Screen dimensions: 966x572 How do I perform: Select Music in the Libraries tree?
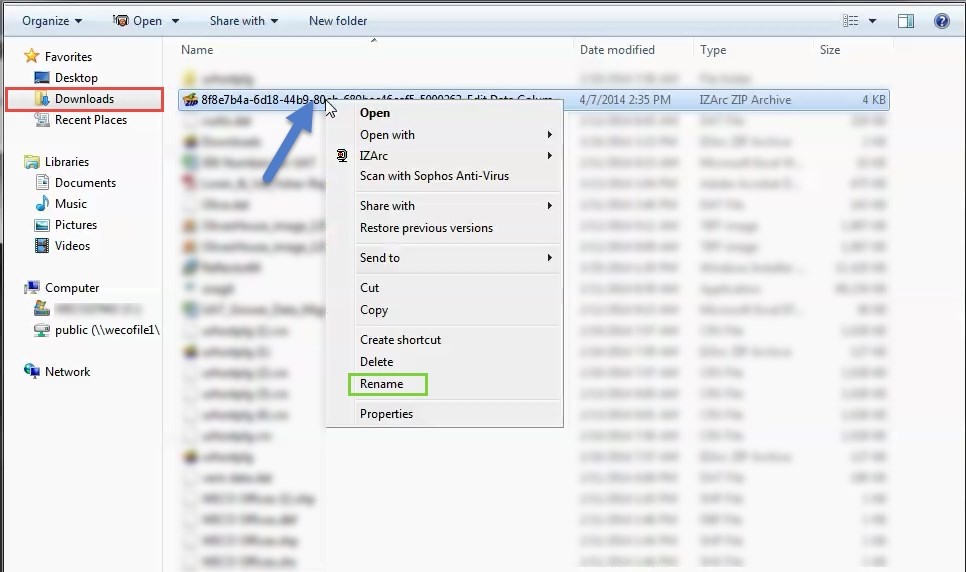coord(71,203)
